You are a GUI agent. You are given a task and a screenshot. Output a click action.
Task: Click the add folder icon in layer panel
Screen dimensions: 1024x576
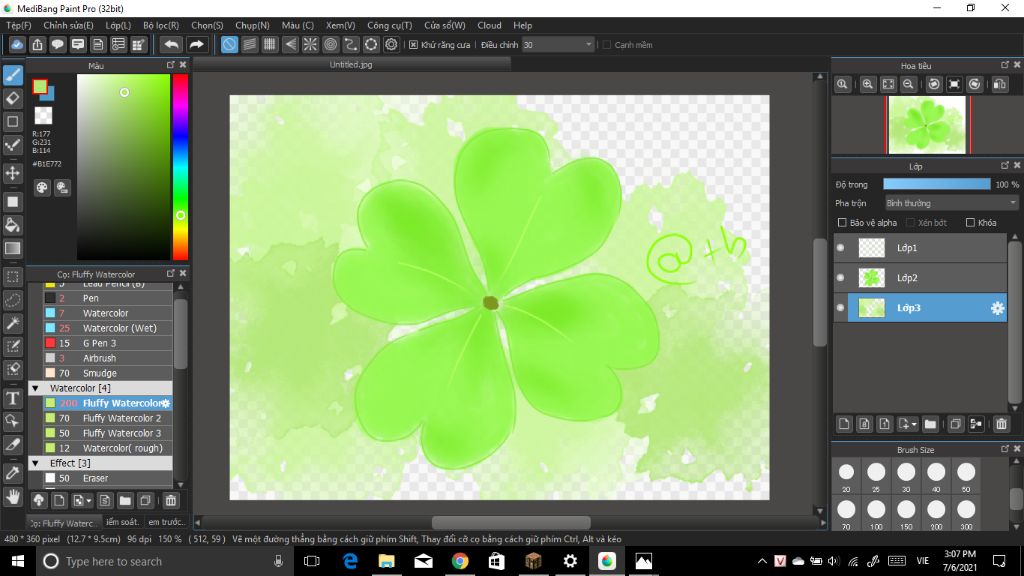[x=930, y=424]
